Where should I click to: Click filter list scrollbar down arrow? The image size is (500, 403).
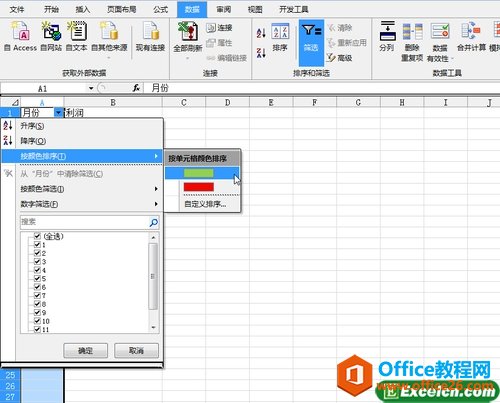point(153,328)
